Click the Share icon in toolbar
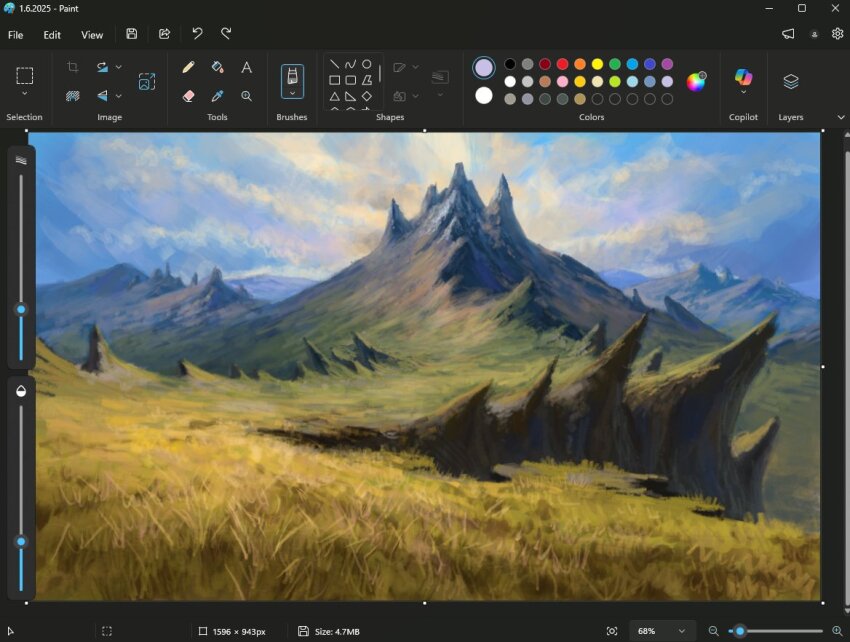This screenshot has height=642, width=850. pyautogui.click(x=164, y=34)
